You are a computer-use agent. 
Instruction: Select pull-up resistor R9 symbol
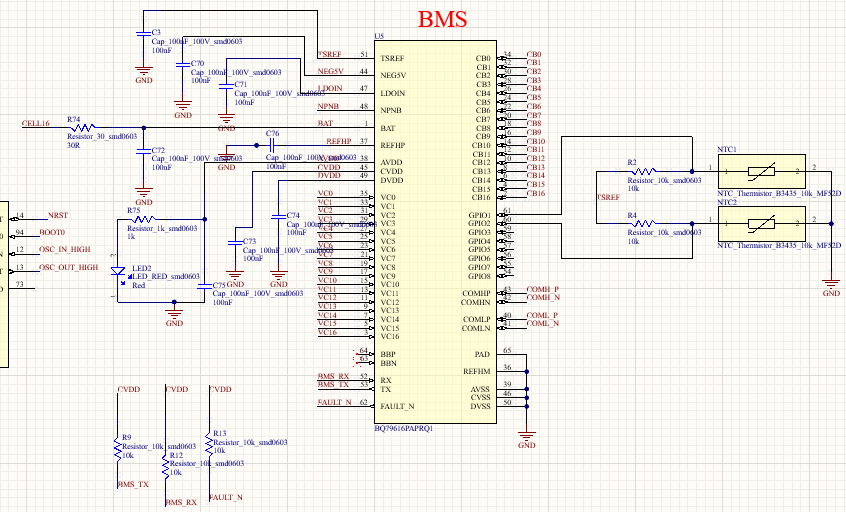tap(118, 449)
